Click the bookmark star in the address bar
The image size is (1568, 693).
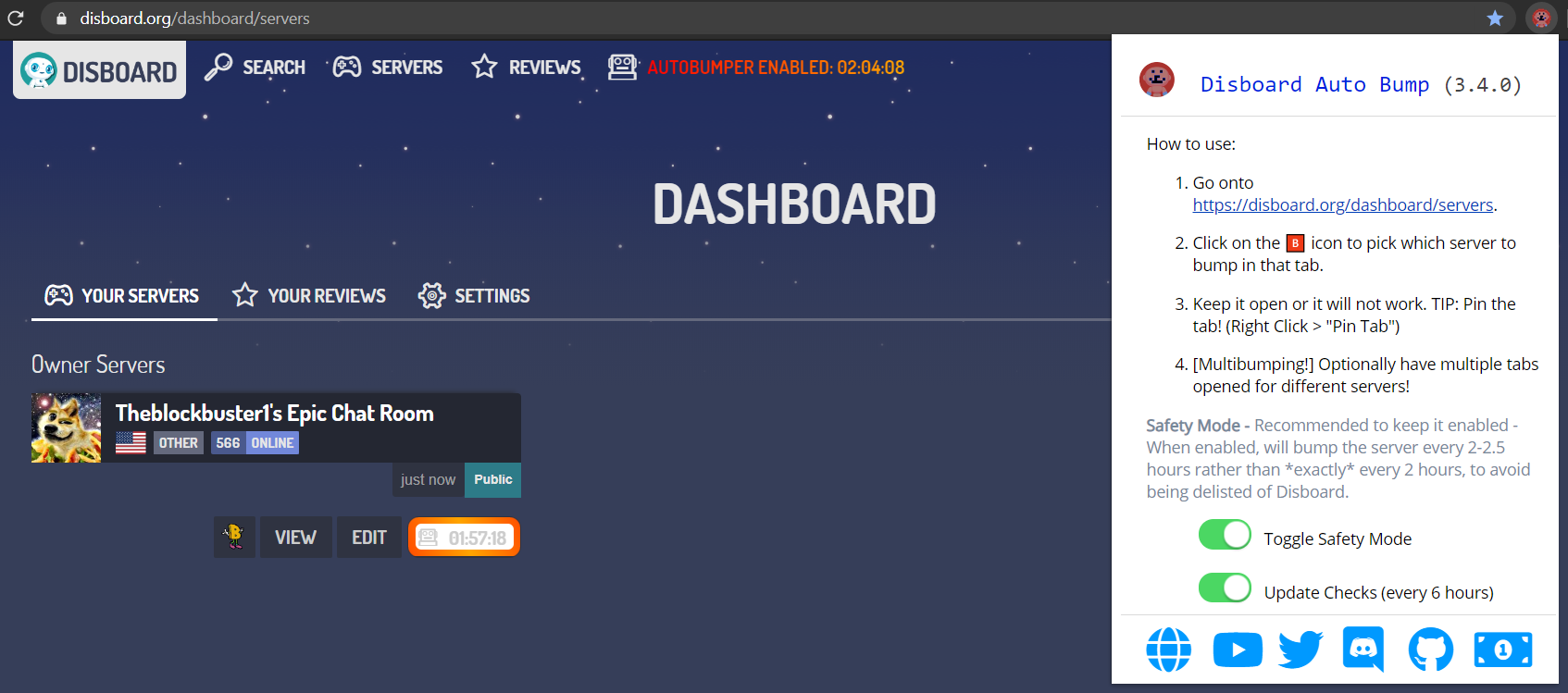[x=1495, y=19]
